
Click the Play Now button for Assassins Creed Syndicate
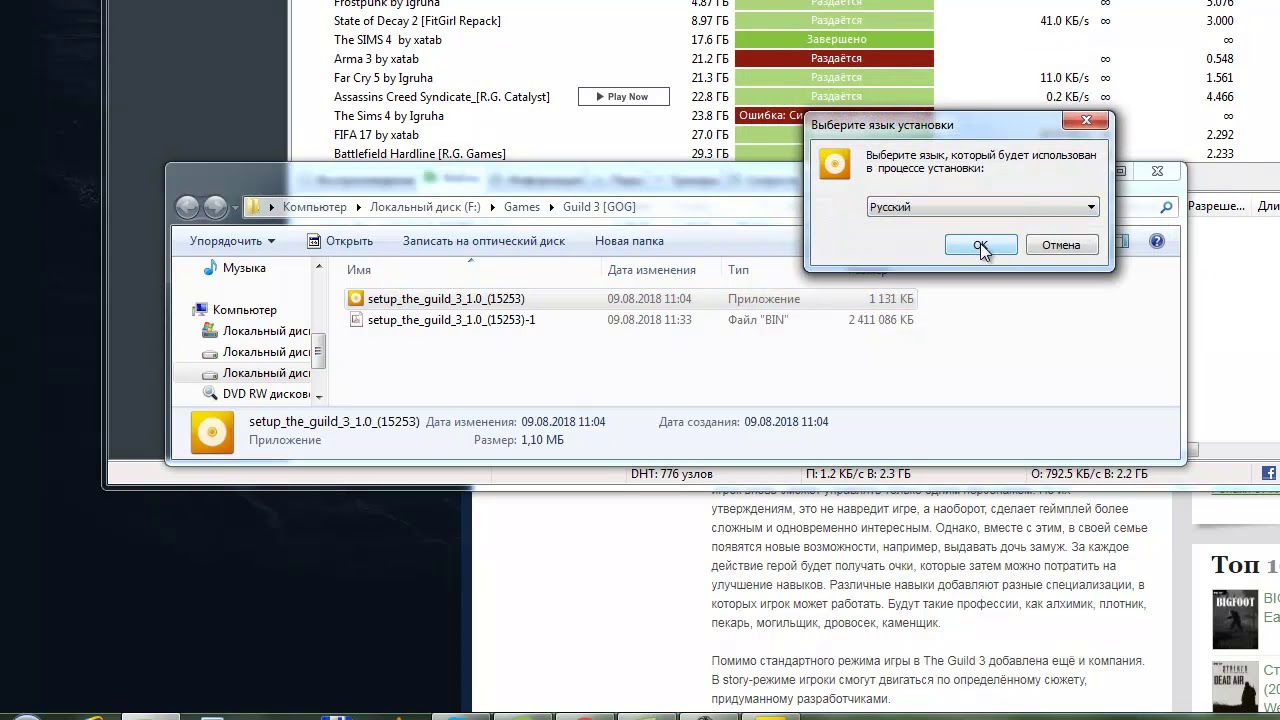point(623,97)
